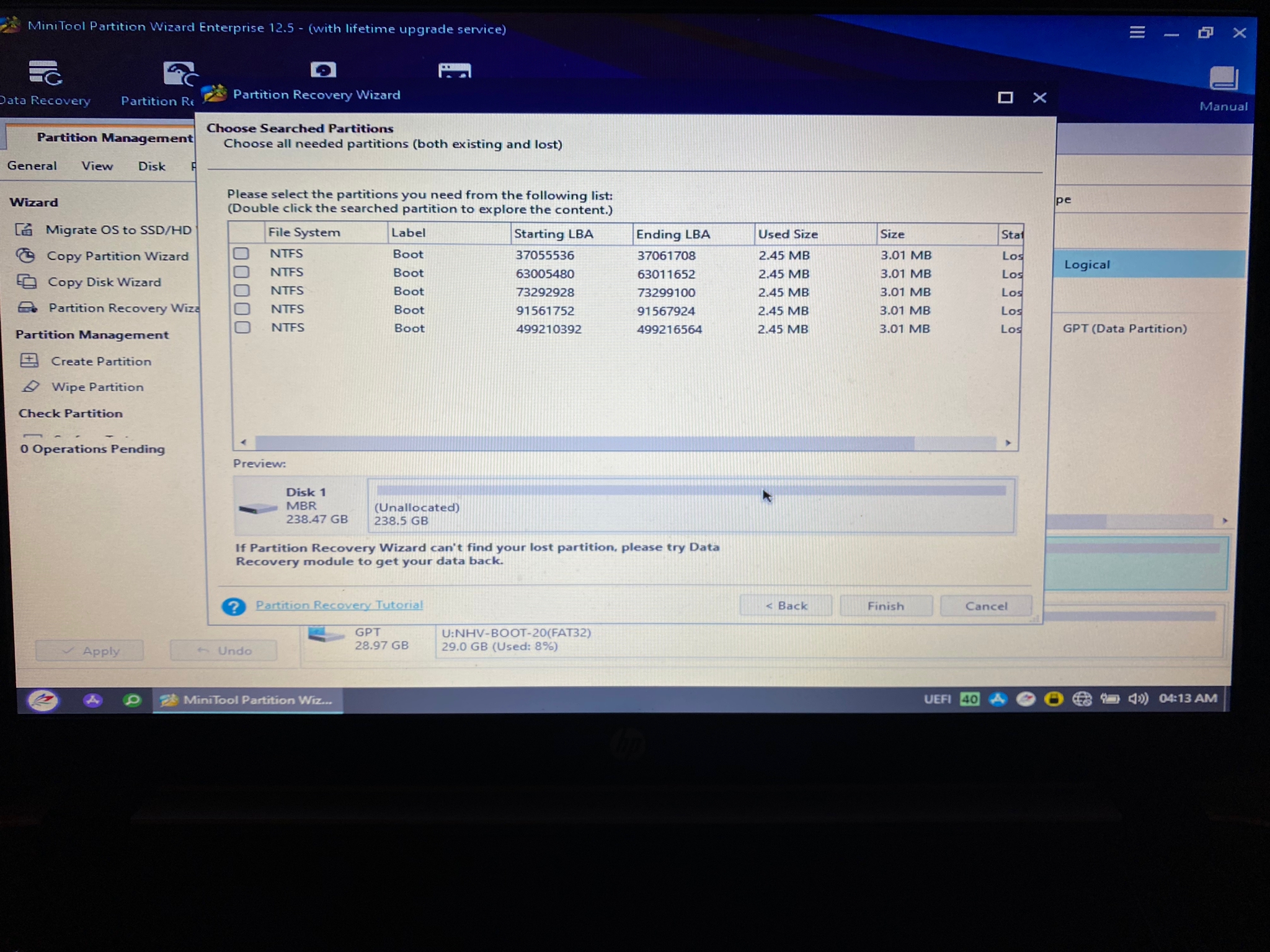
Task: Check the partition starting at LBA 73292928
Action: [x=242, y=290]
